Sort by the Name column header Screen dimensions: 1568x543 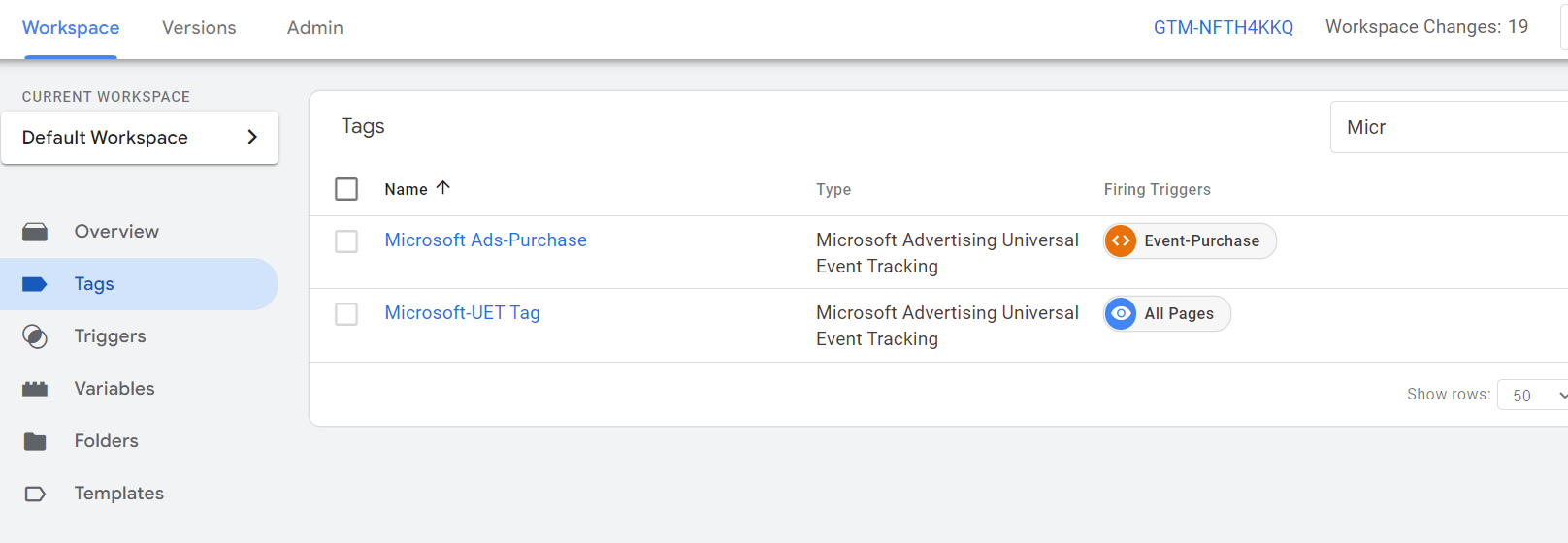pos(406,189)
